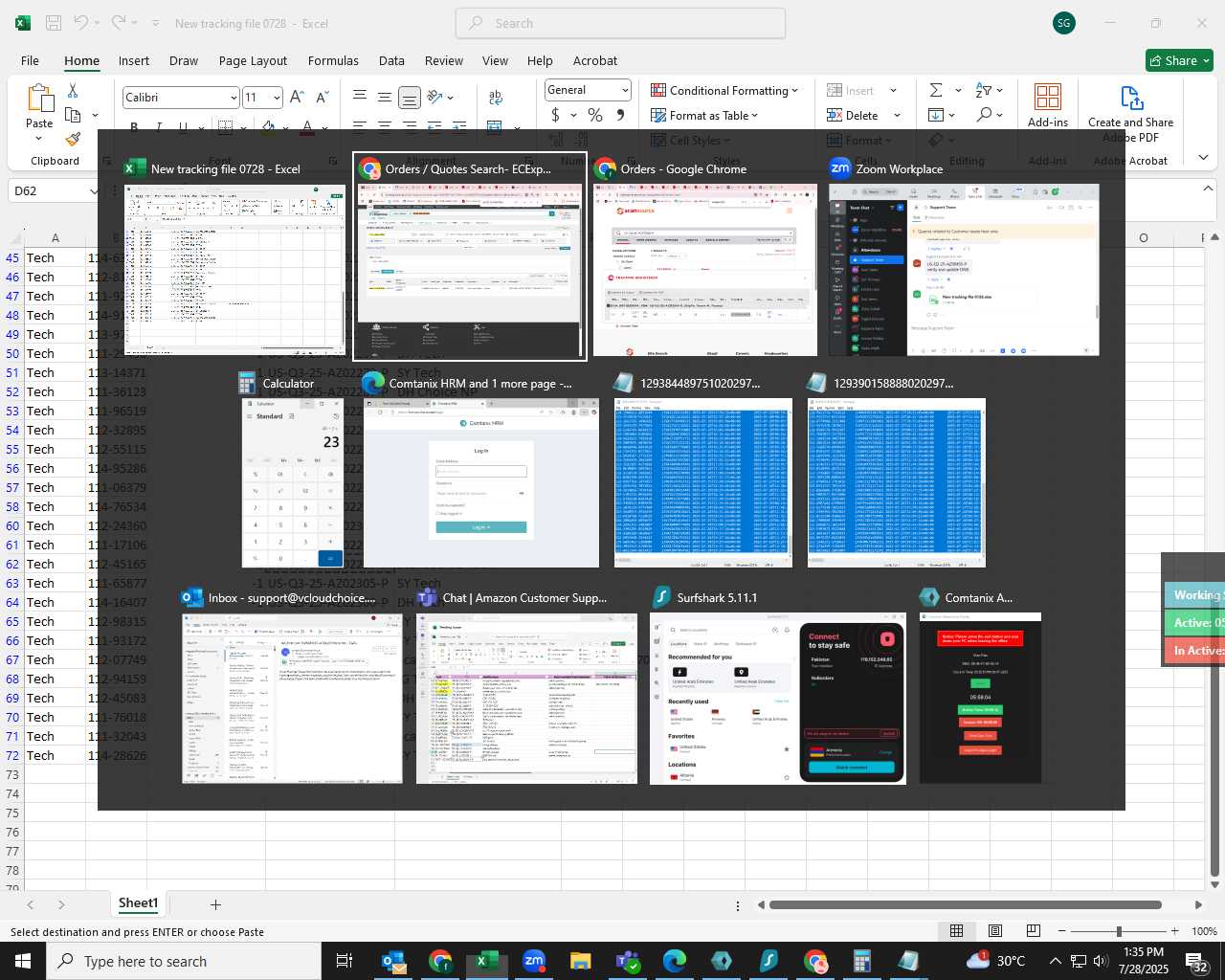
Task: Open the General number format dropdown
Action: click(x=625, y=90)
